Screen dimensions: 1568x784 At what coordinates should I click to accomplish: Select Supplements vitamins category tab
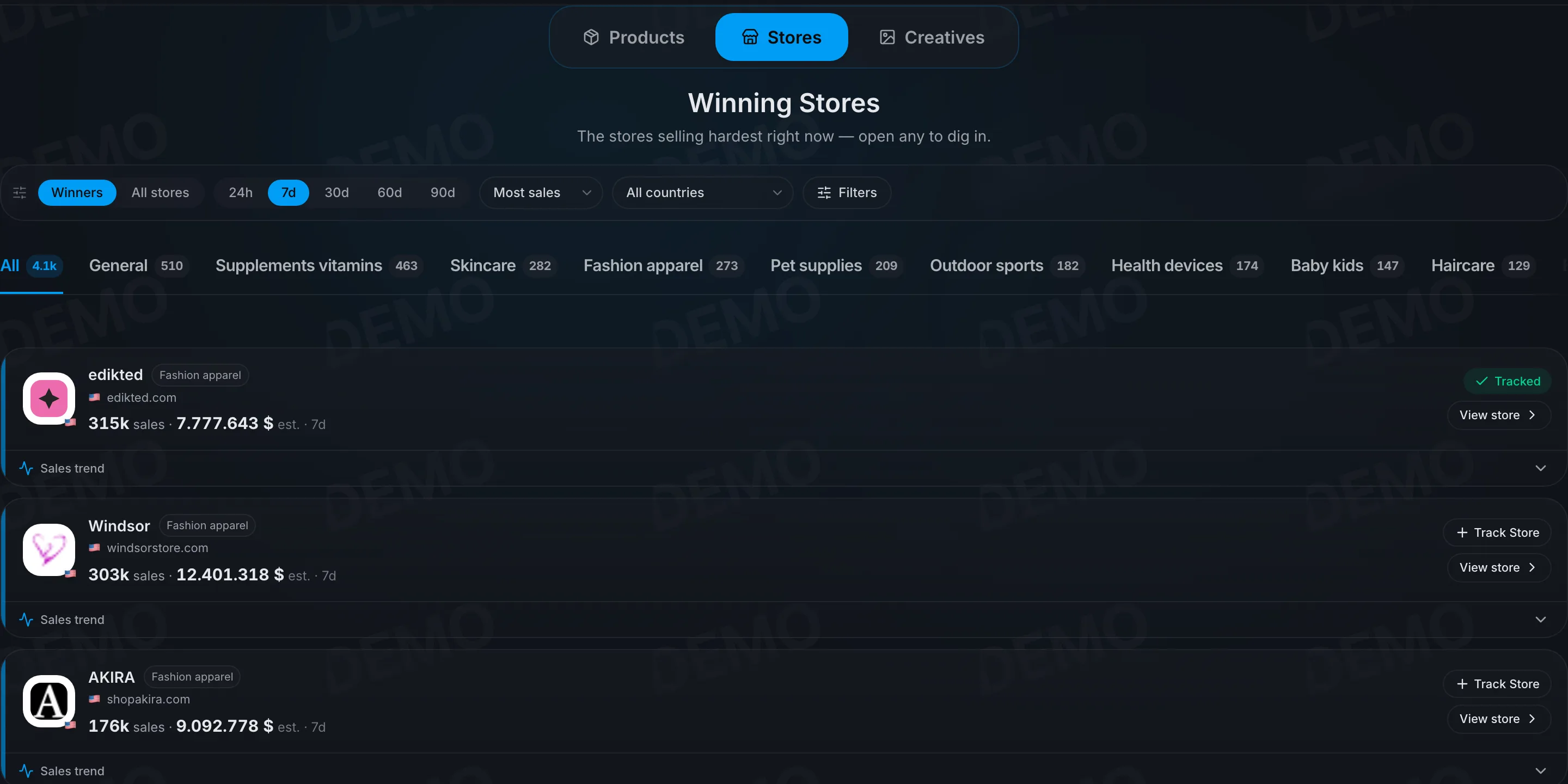(319, 265)
